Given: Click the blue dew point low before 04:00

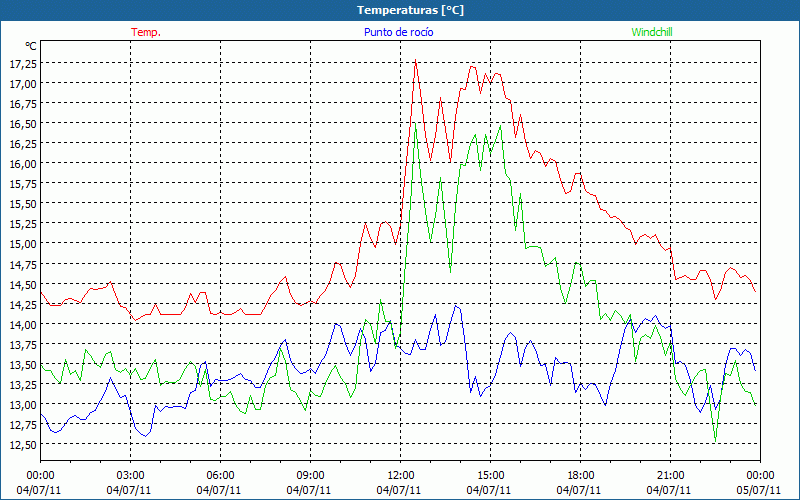Looking at the screenshot, I should tap(145, 436).
